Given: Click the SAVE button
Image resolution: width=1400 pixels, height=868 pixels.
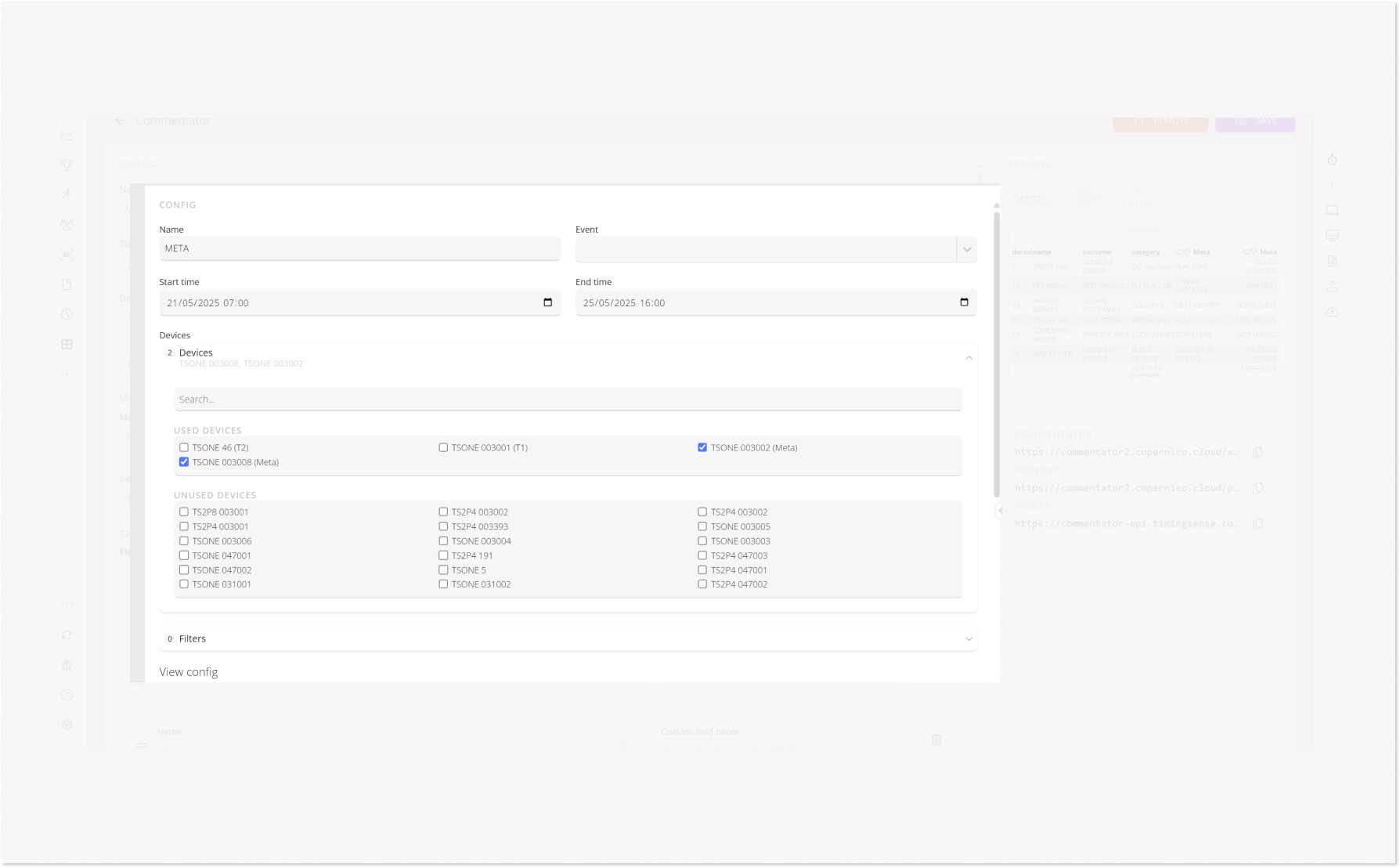Looking at the screenshot, I should (x=1255, y=121).
